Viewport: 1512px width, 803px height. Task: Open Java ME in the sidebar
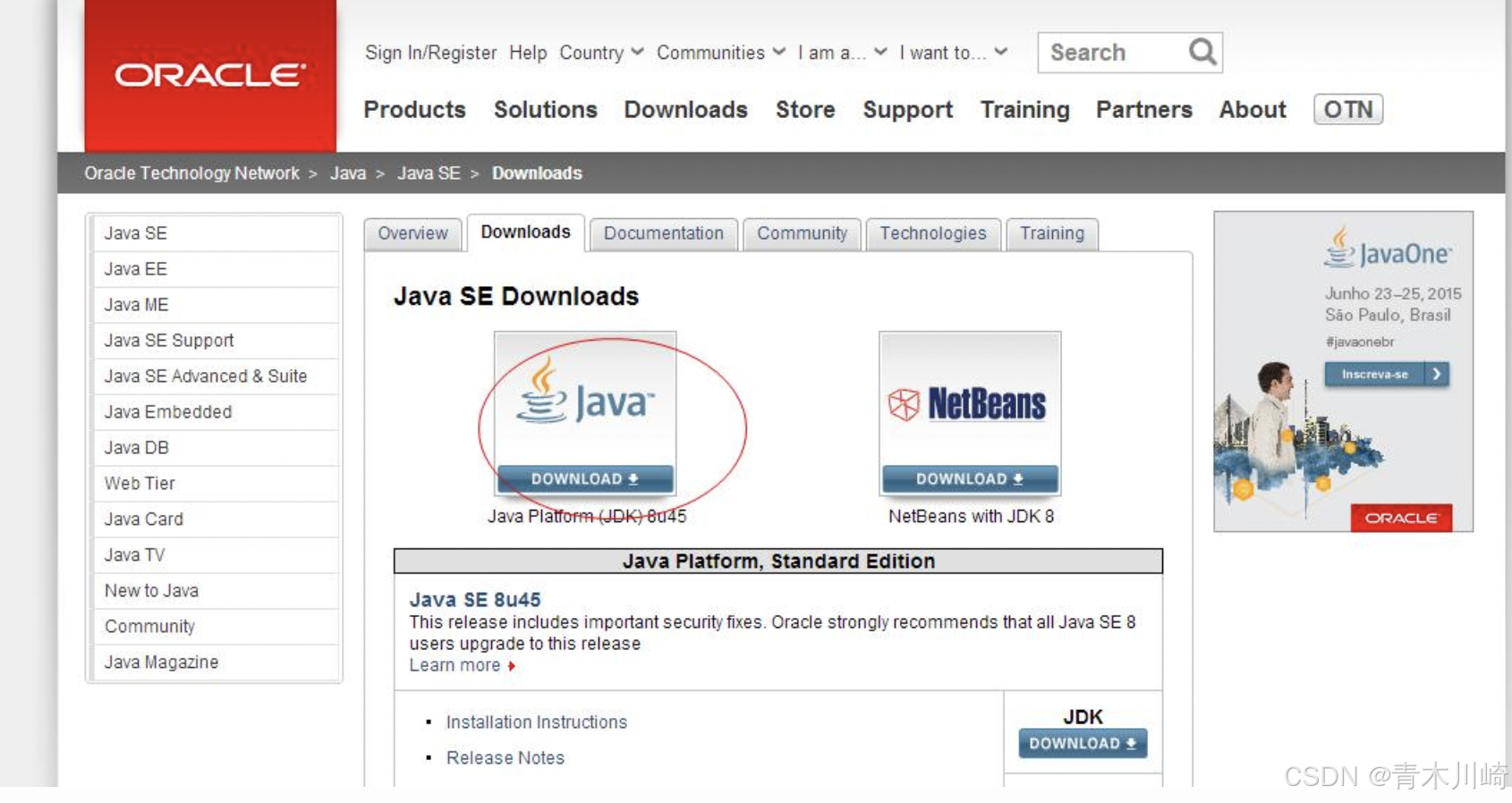216,305
